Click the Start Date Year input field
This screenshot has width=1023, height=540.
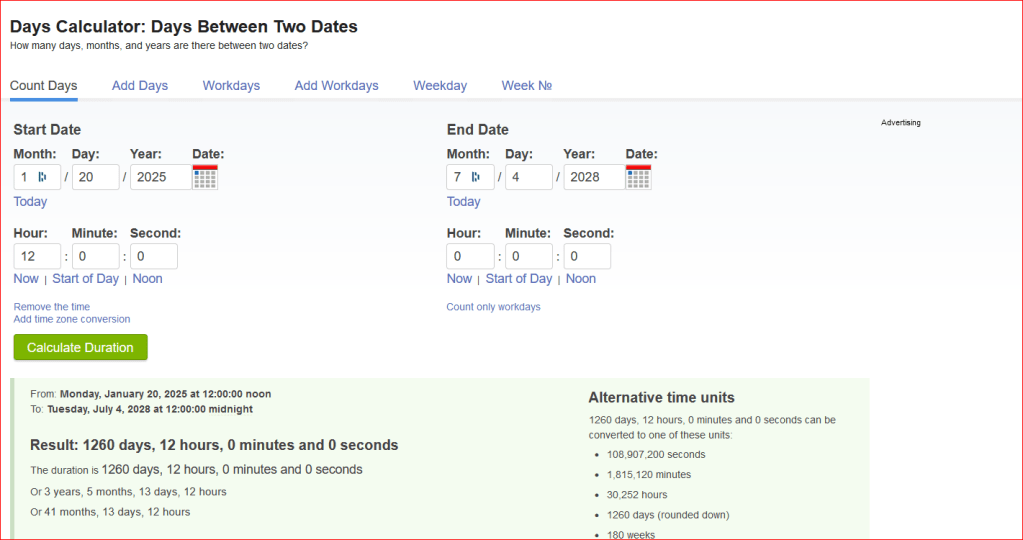(160, 177)
